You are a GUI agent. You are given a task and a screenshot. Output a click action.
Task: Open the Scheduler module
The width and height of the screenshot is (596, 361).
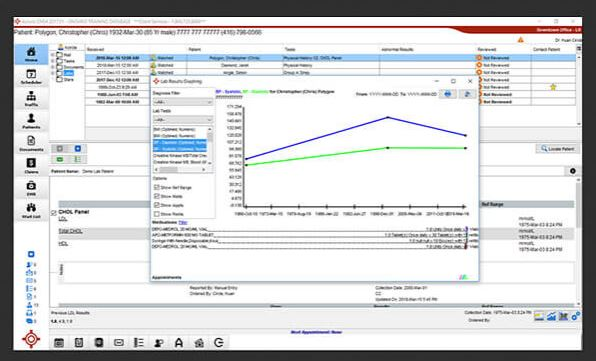pos(31,77)
